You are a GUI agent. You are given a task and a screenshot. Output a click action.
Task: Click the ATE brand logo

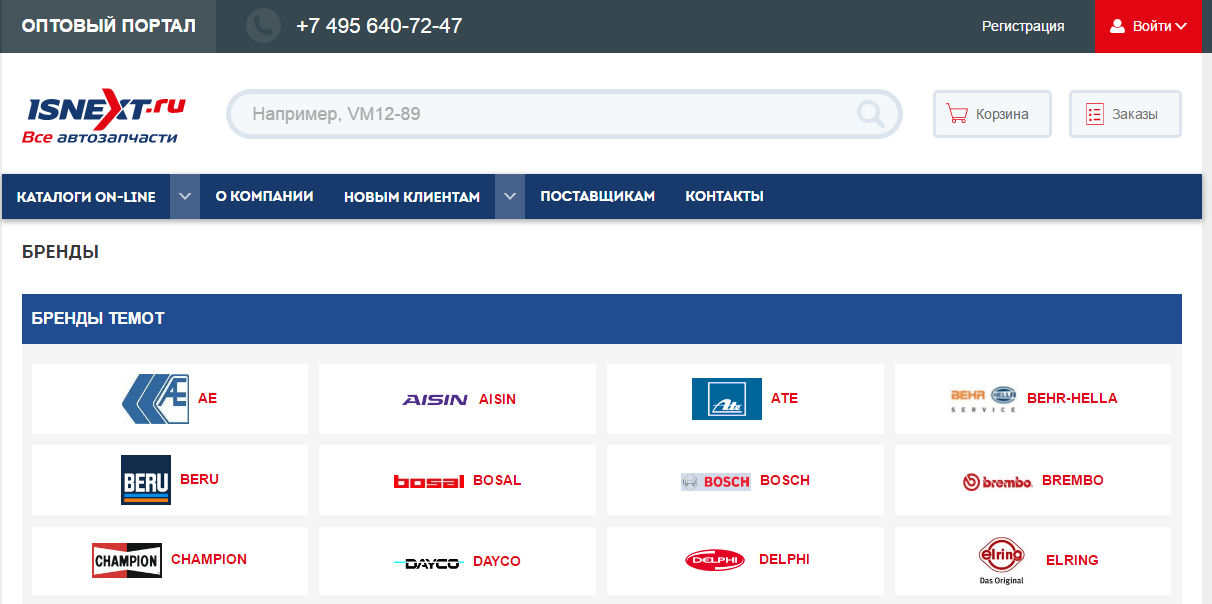coord(727,399)
